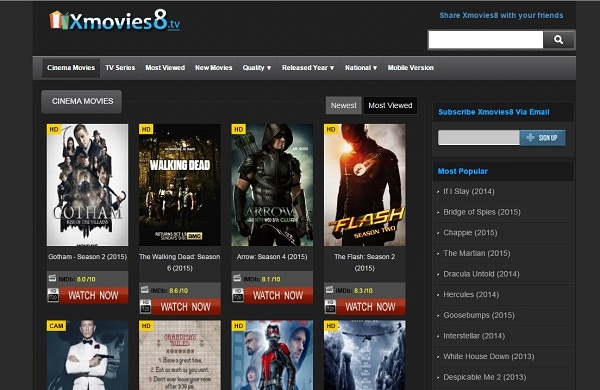
Task: Click Watch Now under The Walking Dead
Action: click(186, 307)
